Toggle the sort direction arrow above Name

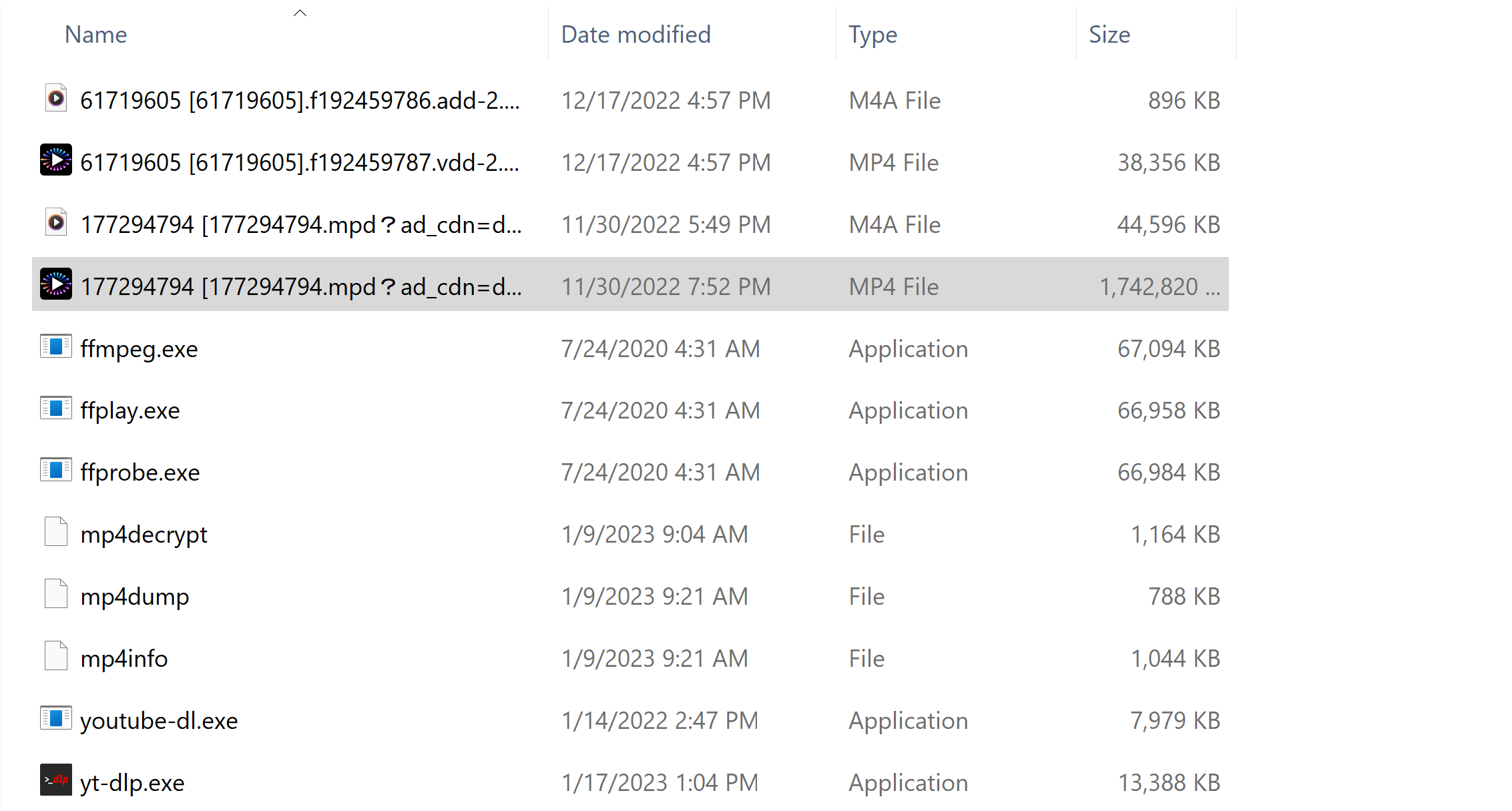(x=300, y=13)
